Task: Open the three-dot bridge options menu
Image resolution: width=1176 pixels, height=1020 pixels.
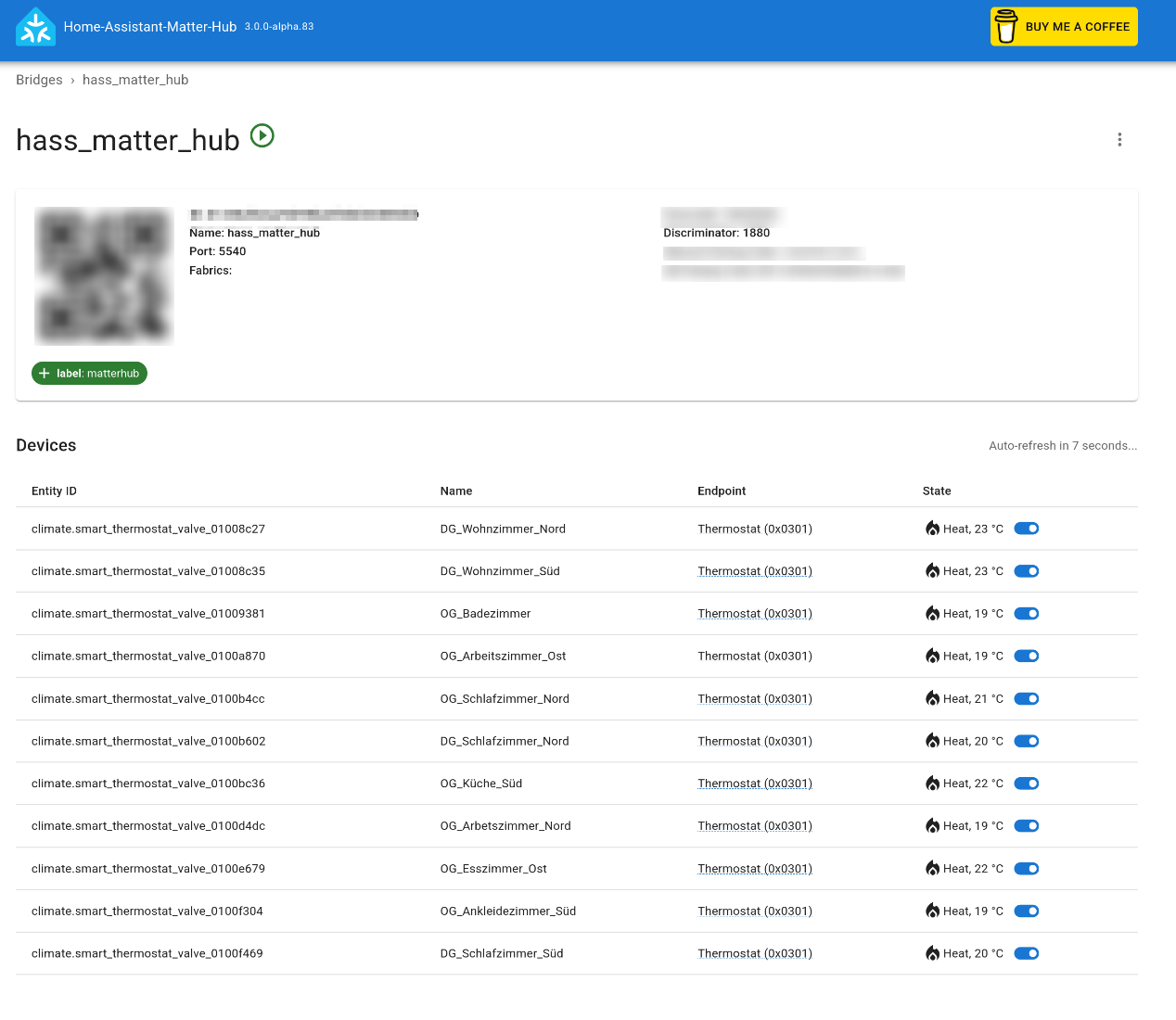Action: click(x=1119, y=140)
